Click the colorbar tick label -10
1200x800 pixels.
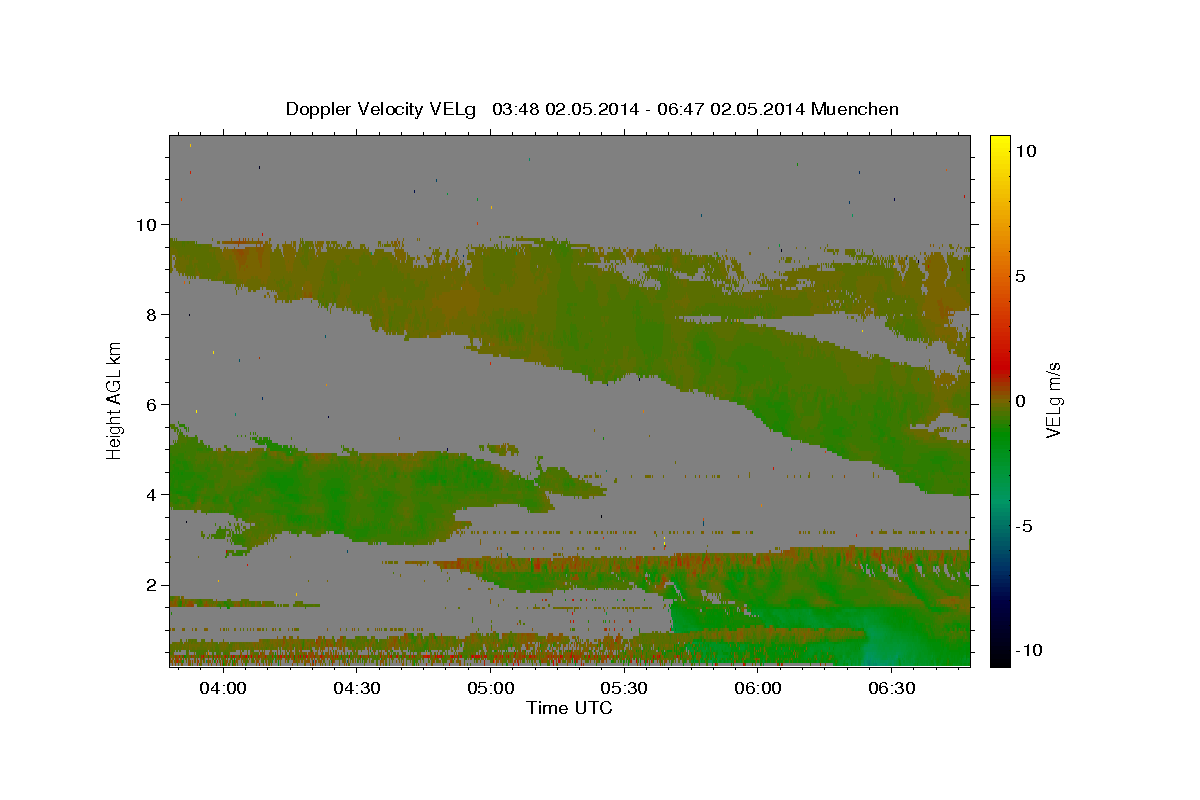click(x=1029, y=651)
